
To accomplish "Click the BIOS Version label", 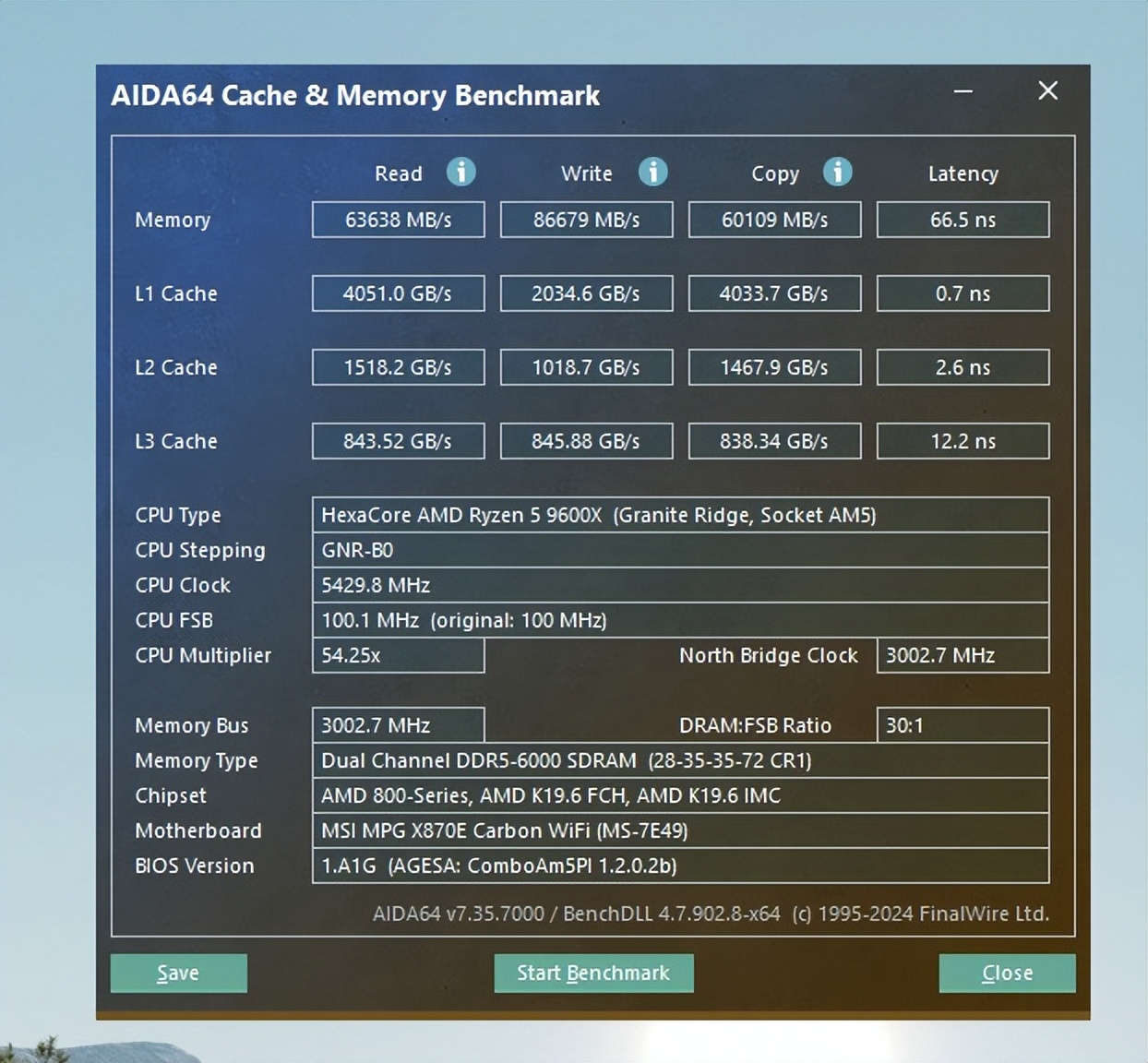I will (195, 866).
